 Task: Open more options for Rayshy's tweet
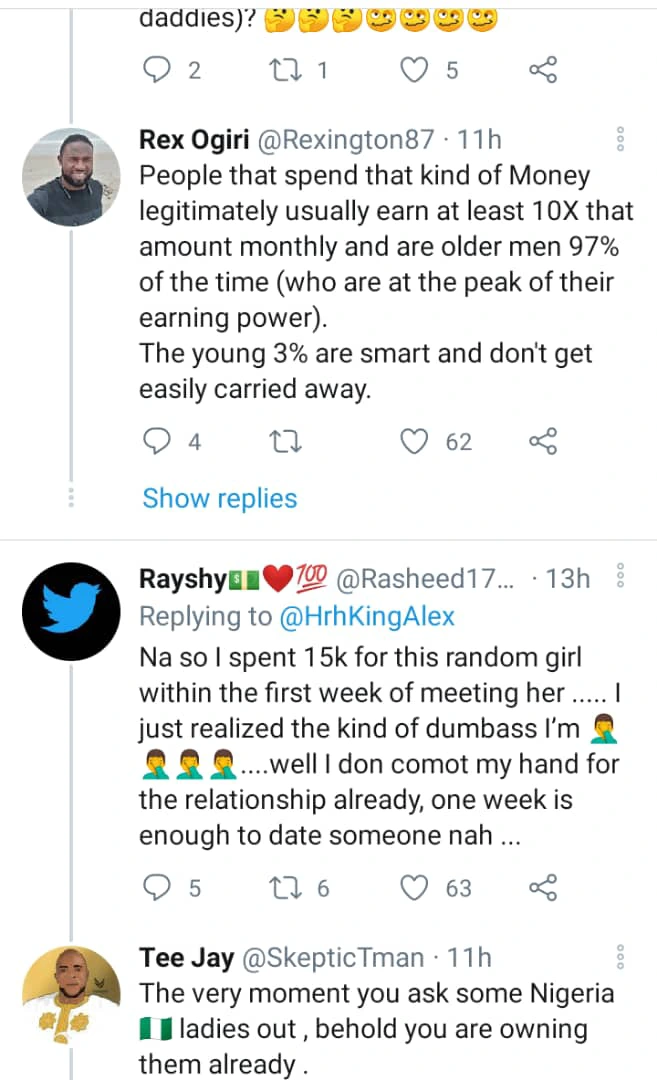[621, 578]
